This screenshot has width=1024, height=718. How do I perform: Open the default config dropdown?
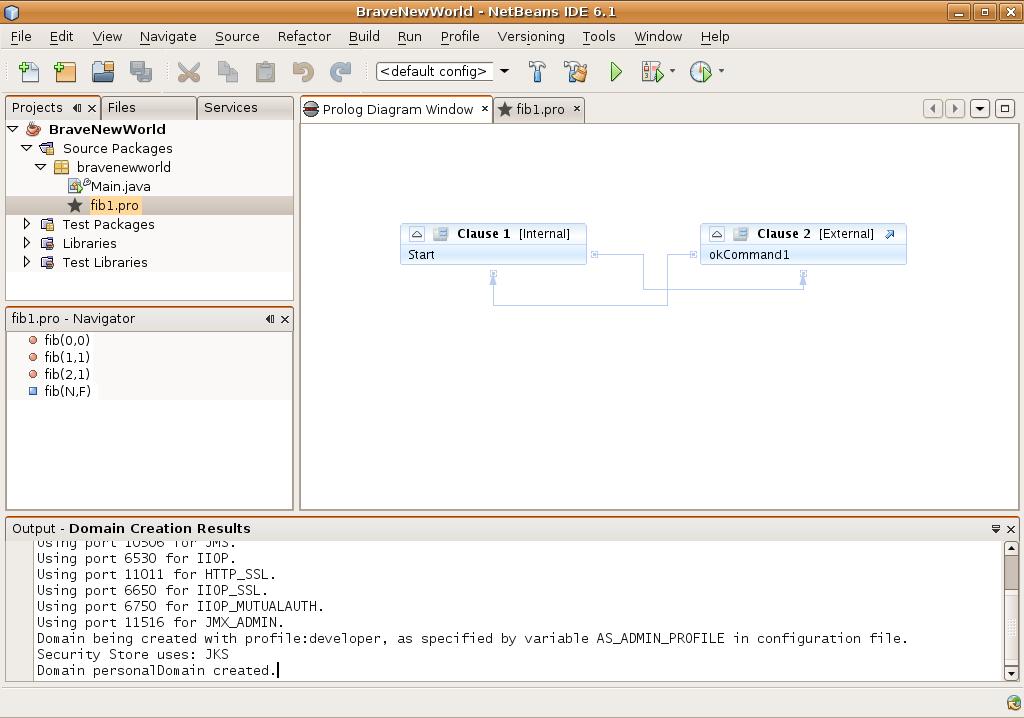click(x=504, y=71)
